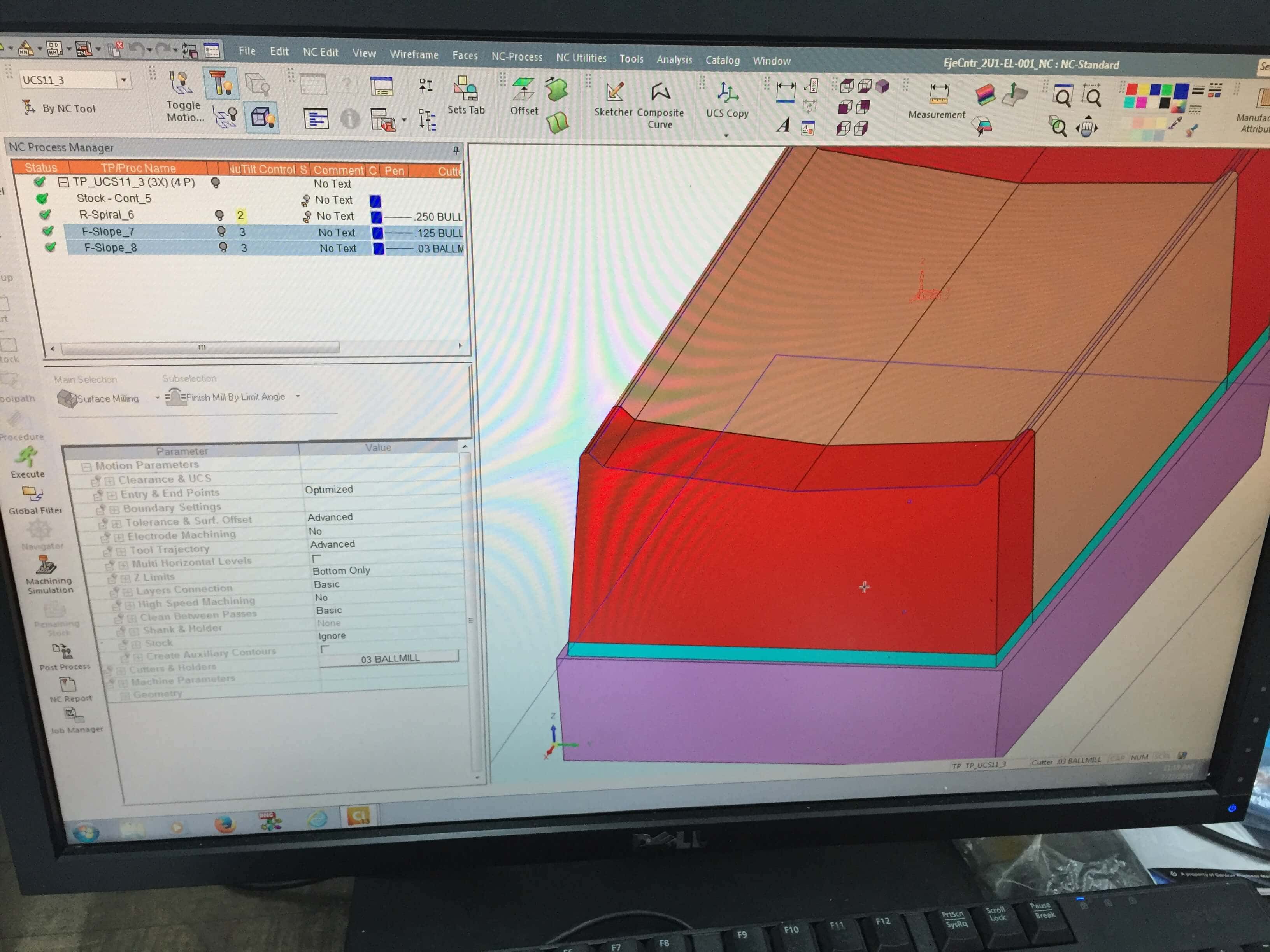Viewport: 1270px width, 952px height.
Task: Collapse the TP_UCS11_3 toolpath tree
Action: coord(64,182)
